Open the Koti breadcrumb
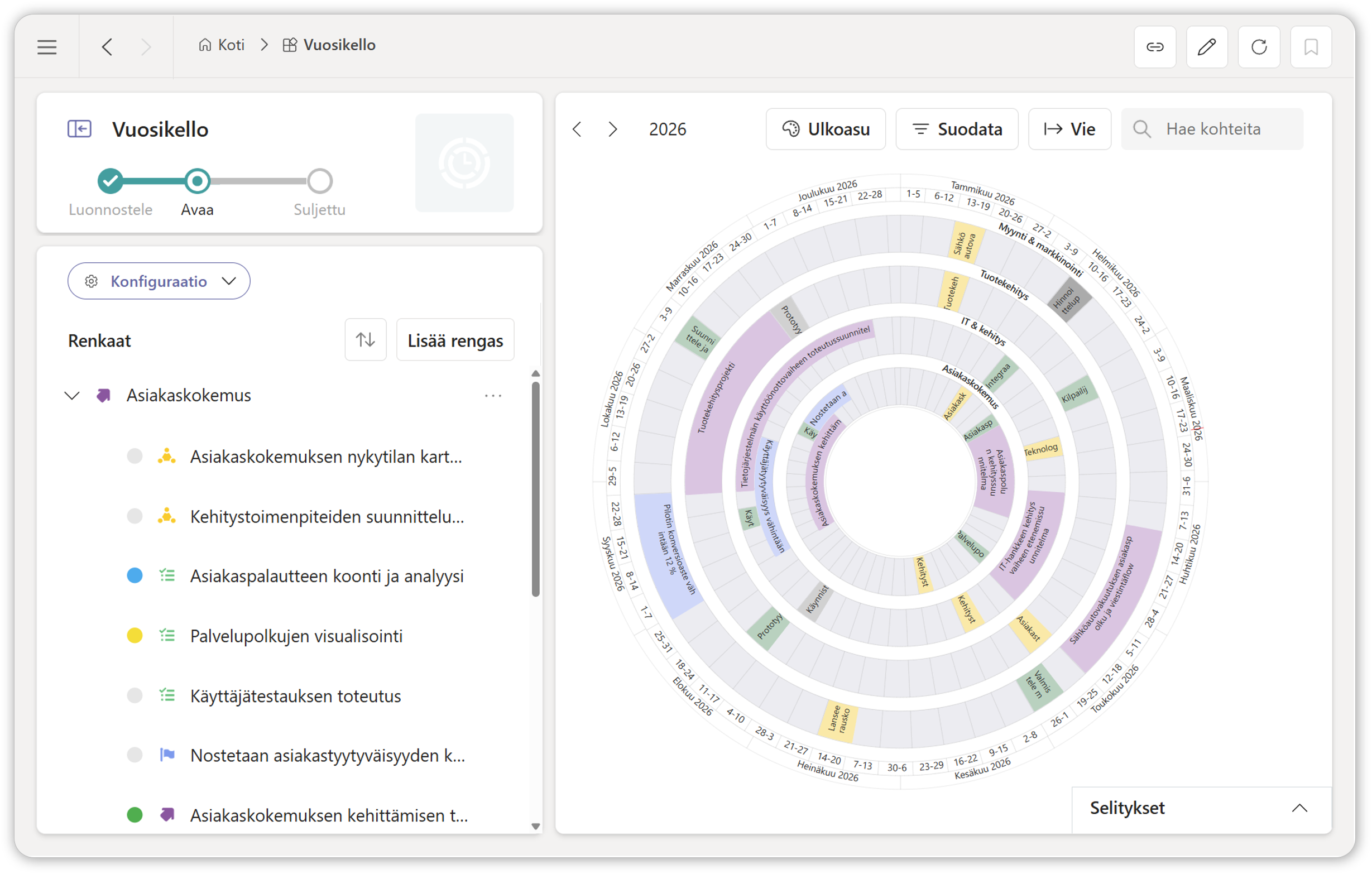 point(222,45)
